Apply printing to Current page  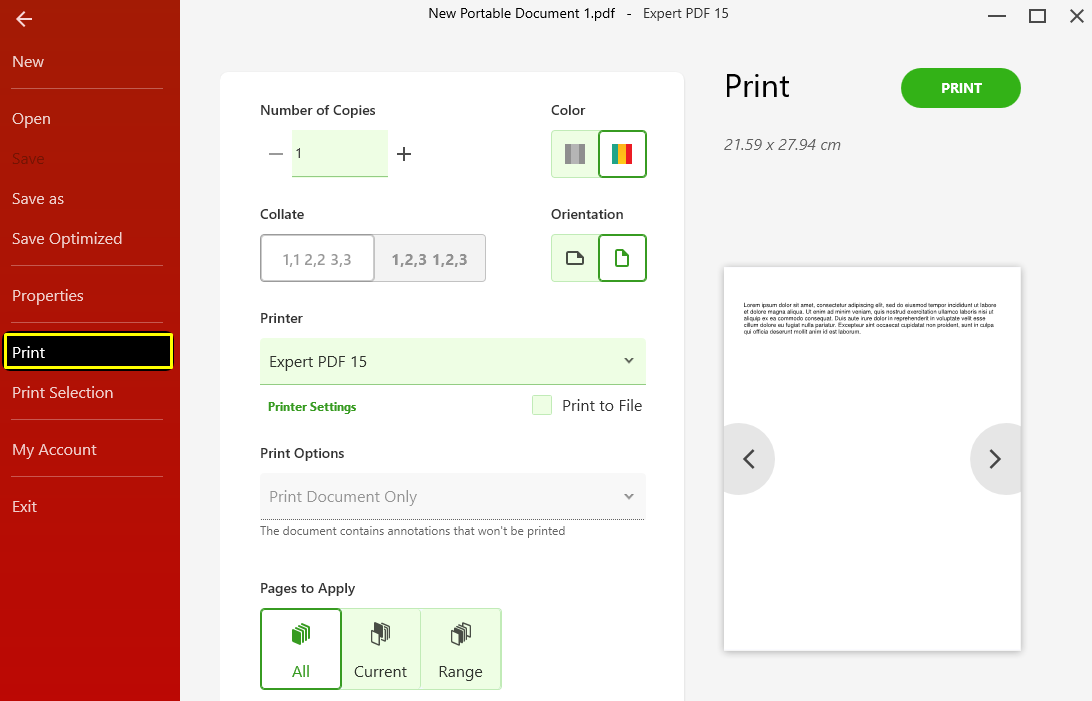pyautogui.click(x=380, y=649)
